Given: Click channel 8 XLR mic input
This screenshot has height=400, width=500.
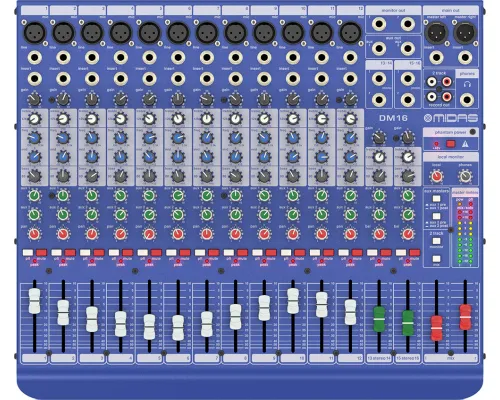Looking at the screenshot, I should (x=235, y=33).
